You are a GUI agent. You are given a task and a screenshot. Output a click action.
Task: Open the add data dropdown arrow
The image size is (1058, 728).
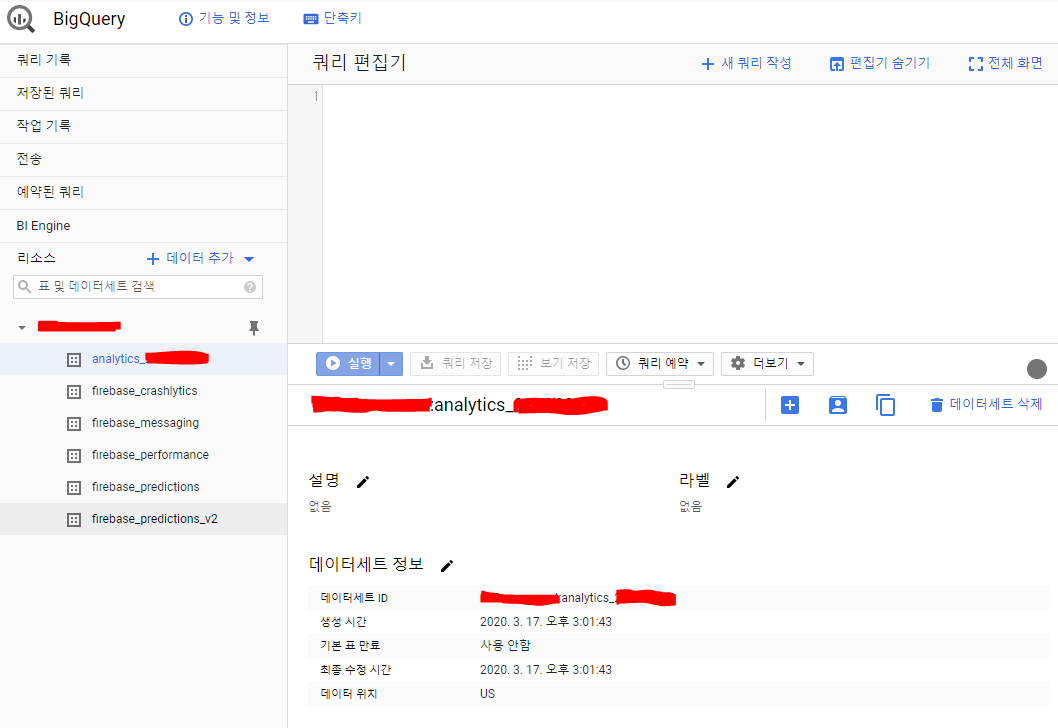249,259
